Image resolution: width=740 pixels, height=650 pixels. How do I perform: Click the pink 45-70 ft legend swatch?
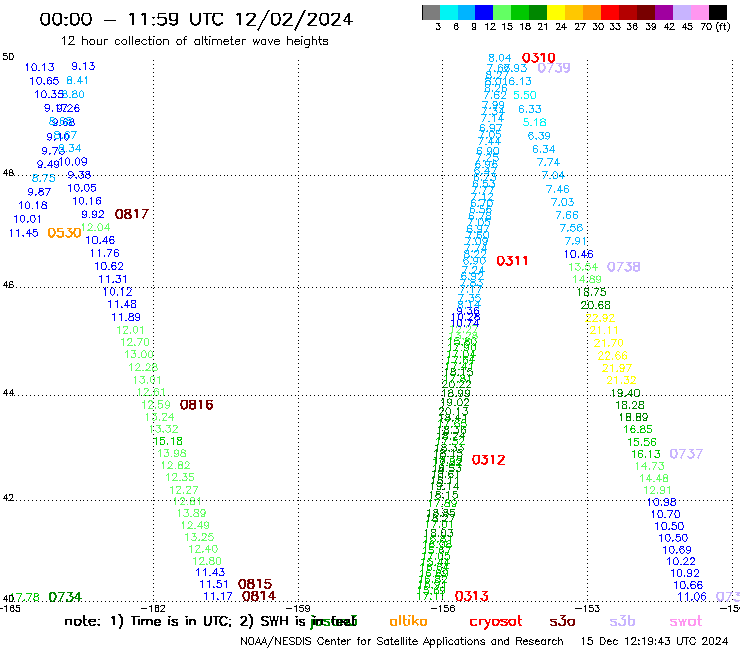pos(699,12)
